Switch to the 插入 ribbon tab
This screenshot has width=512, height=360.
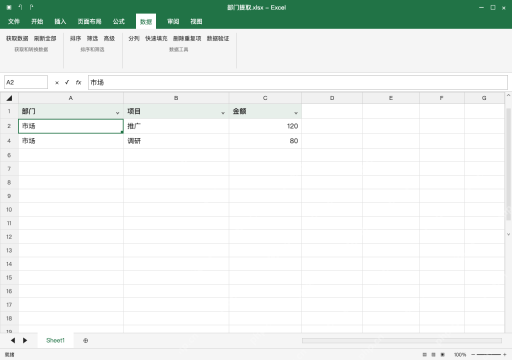60,22
